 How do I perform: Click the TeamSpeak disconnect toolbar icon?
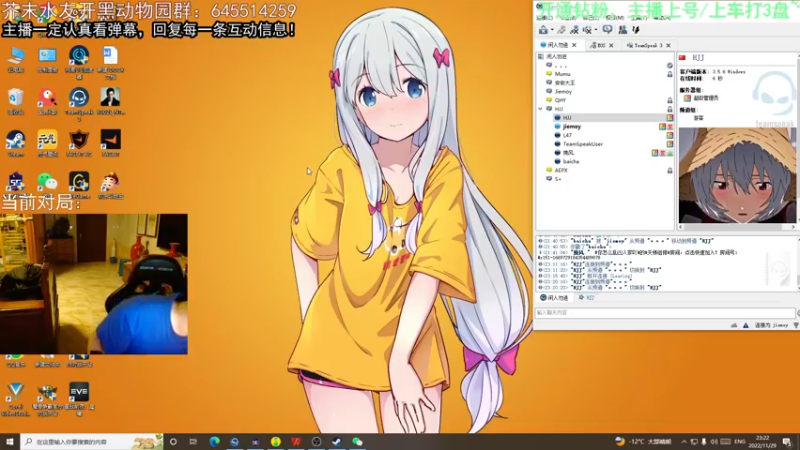click(562, 30)
